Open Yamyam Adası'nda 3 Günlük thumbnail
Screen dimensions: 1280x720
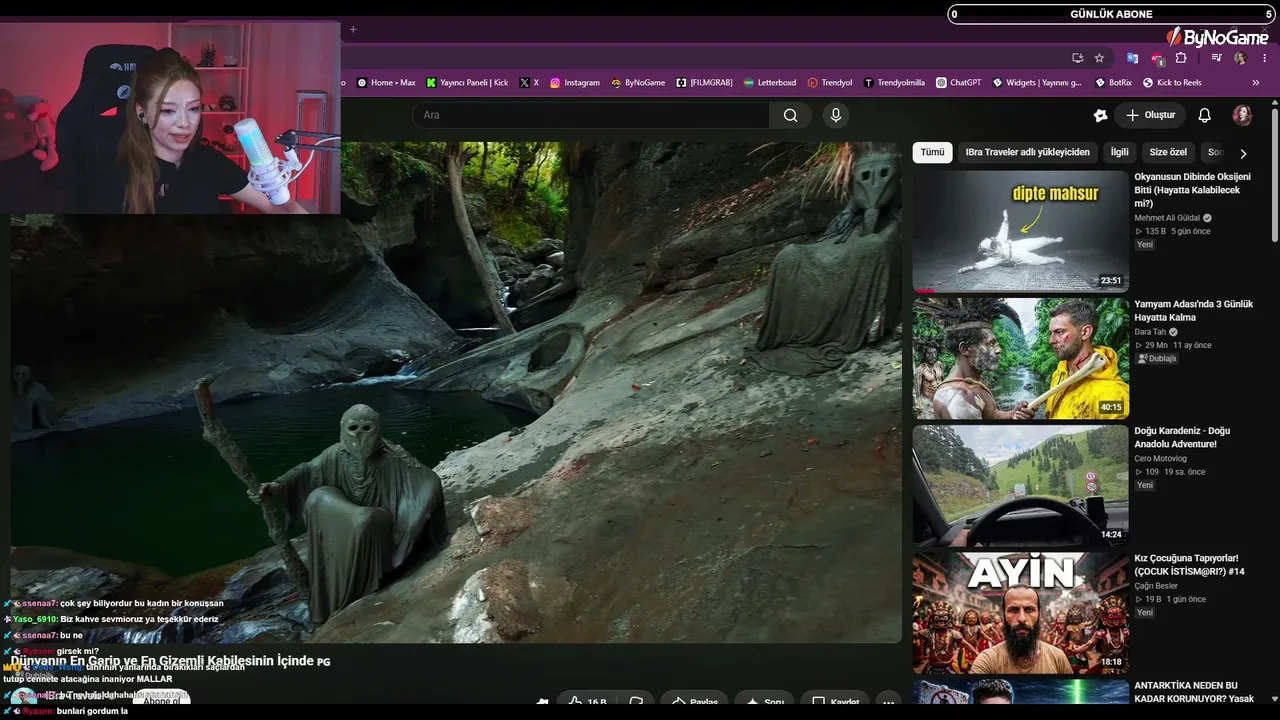pos(1020,358)
